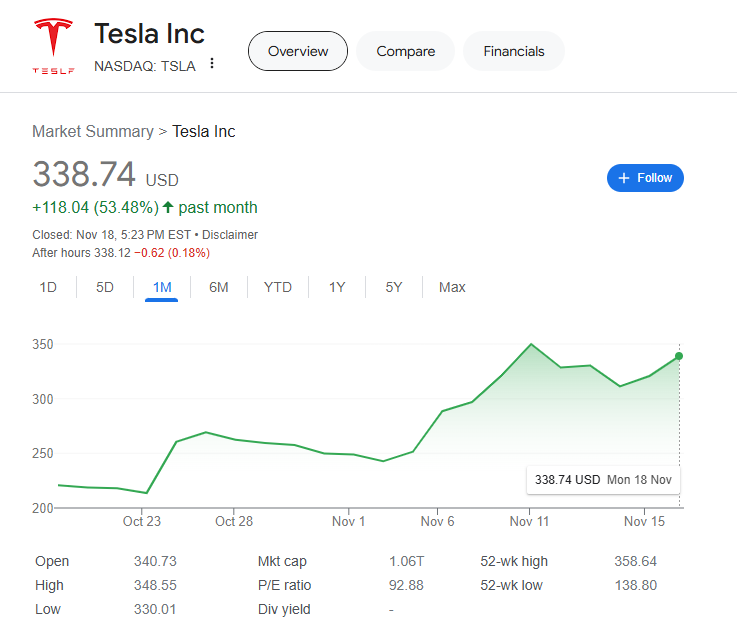The height and width of the screenshot is (625, 737).
Task: Click the green up arrow icon
Action: (168, 208)
